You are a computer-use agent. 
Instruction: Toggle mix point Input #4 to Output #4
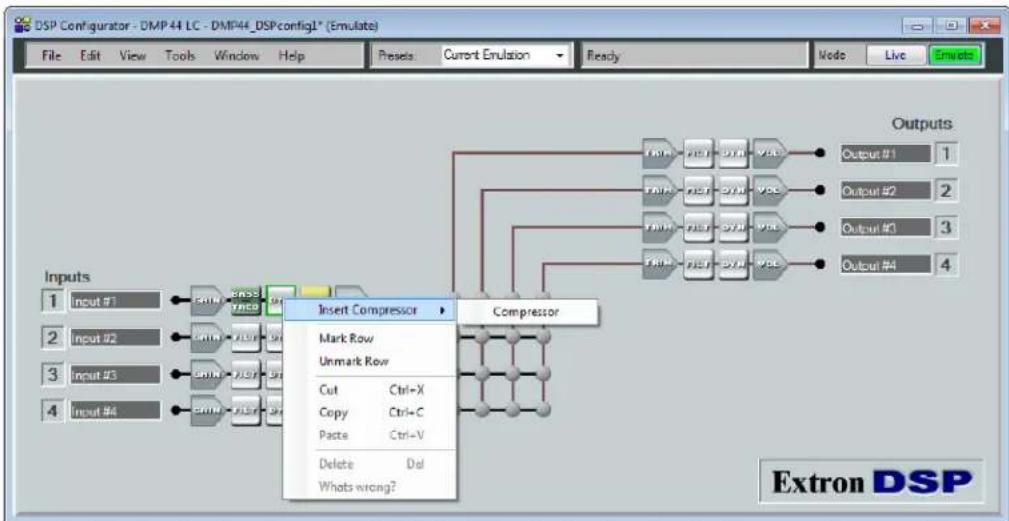(x=544, y=410)
